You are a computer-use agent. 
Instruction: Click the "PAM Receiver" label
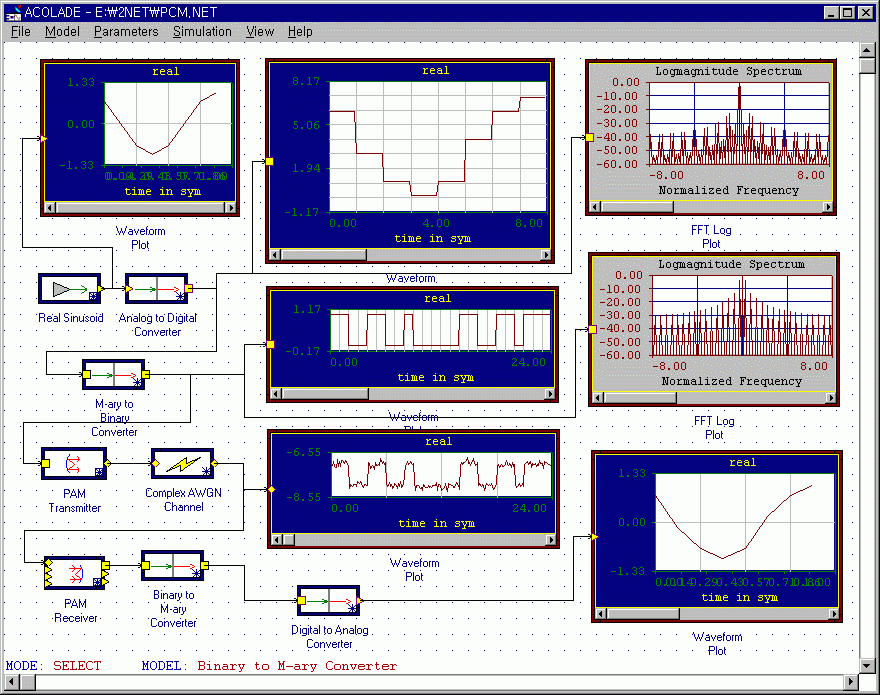pos(76,611)
